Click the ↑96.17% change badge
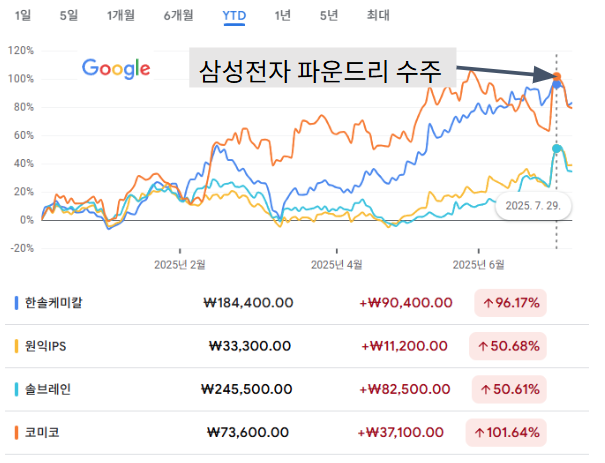 click(x=510, y=303)
